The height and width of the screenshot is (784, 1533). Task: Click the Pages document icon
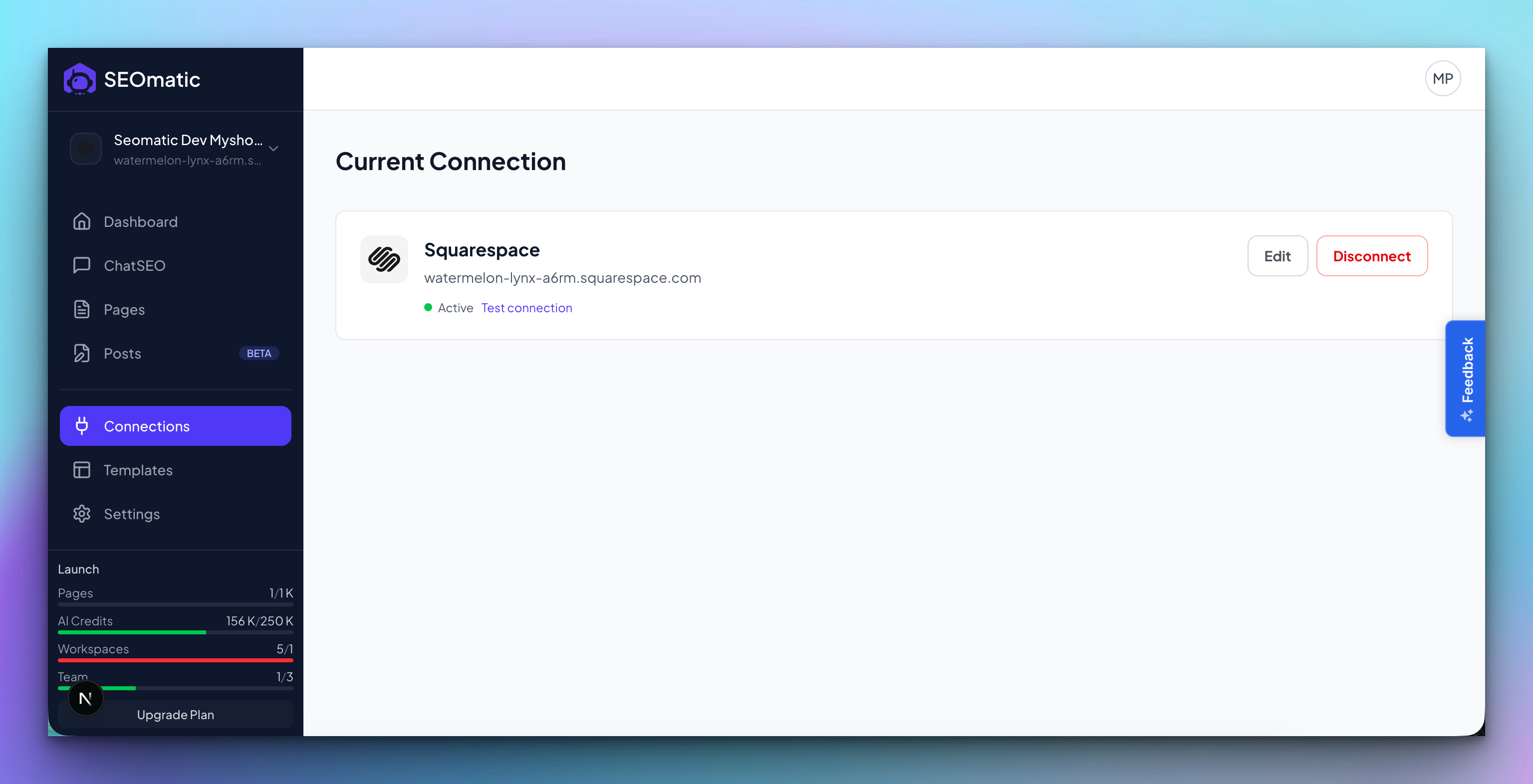(x=81, y=309)
